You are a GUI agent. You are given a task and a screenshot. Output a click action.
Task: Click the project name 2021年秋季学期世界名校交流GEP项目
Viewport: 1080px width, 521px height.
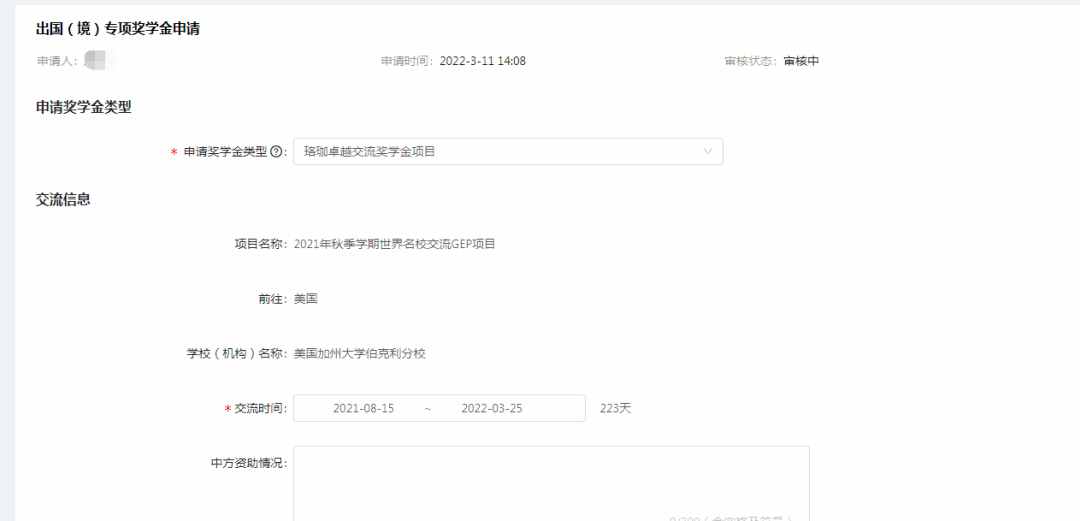tap(394, 244)
